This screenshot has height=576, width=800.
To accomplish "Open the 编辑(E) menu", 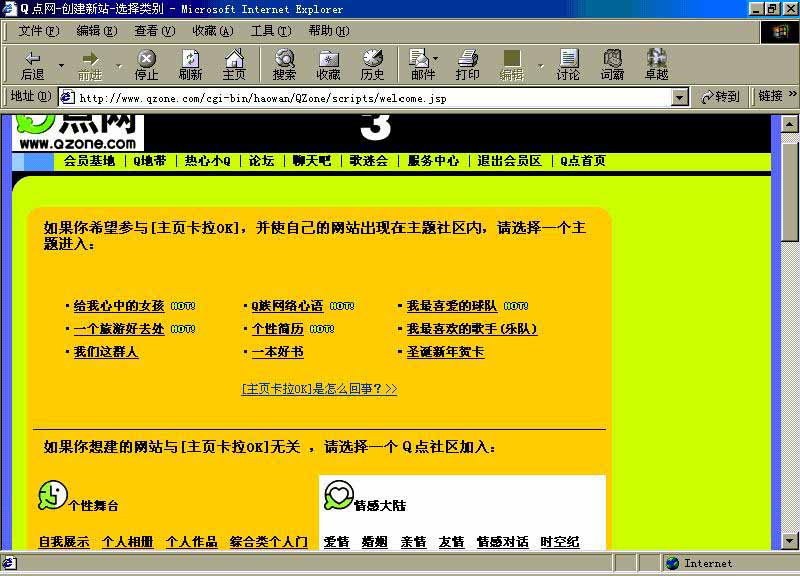I will coord(96,31).
